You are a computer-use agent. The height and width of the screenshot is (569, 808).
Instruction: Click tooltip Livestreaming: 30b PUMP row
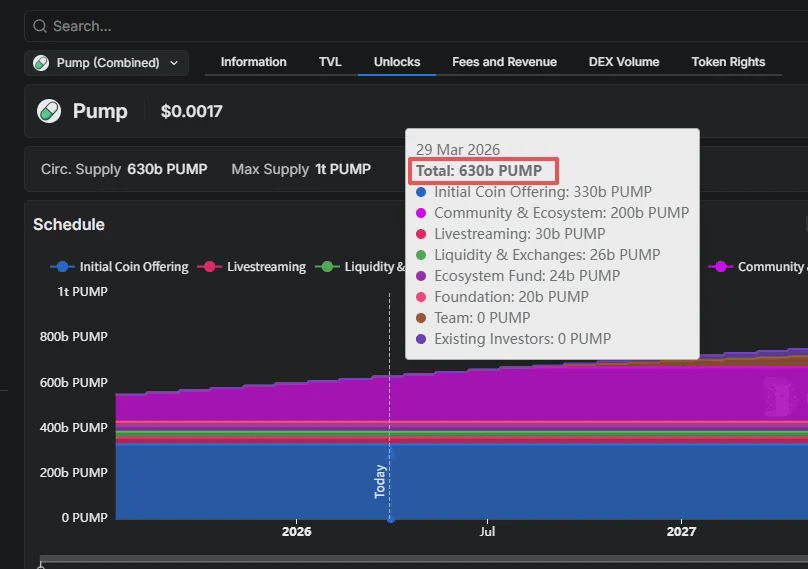[511, 233]
